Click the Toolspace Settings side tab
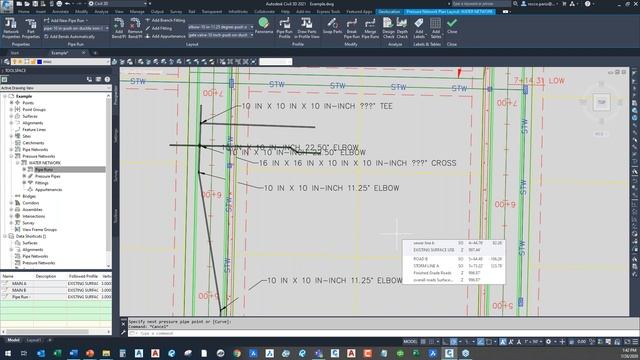 116,136
